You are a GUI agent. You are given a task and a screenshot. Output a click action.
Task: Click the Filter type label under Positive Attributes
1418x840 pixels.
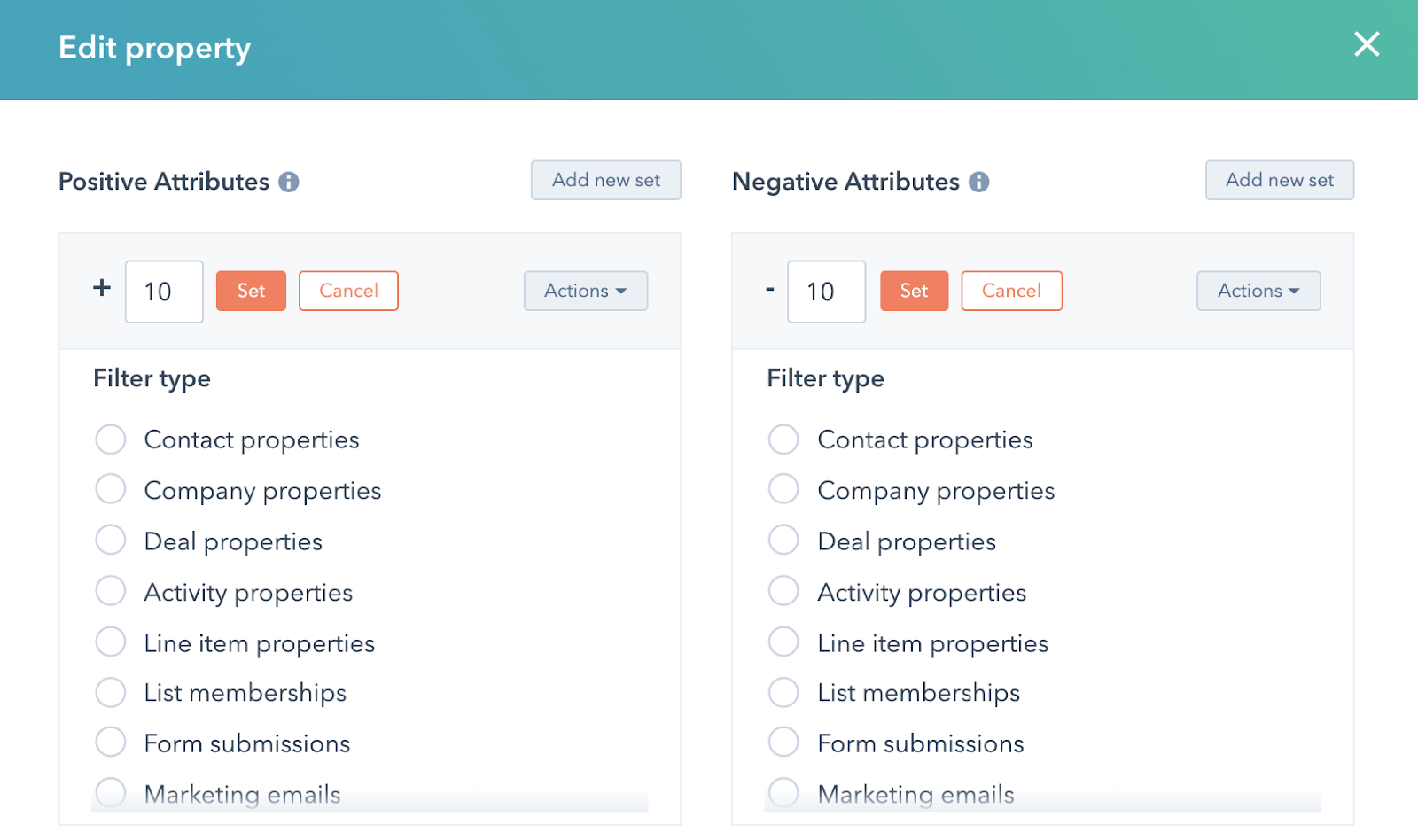coord(152,379)
